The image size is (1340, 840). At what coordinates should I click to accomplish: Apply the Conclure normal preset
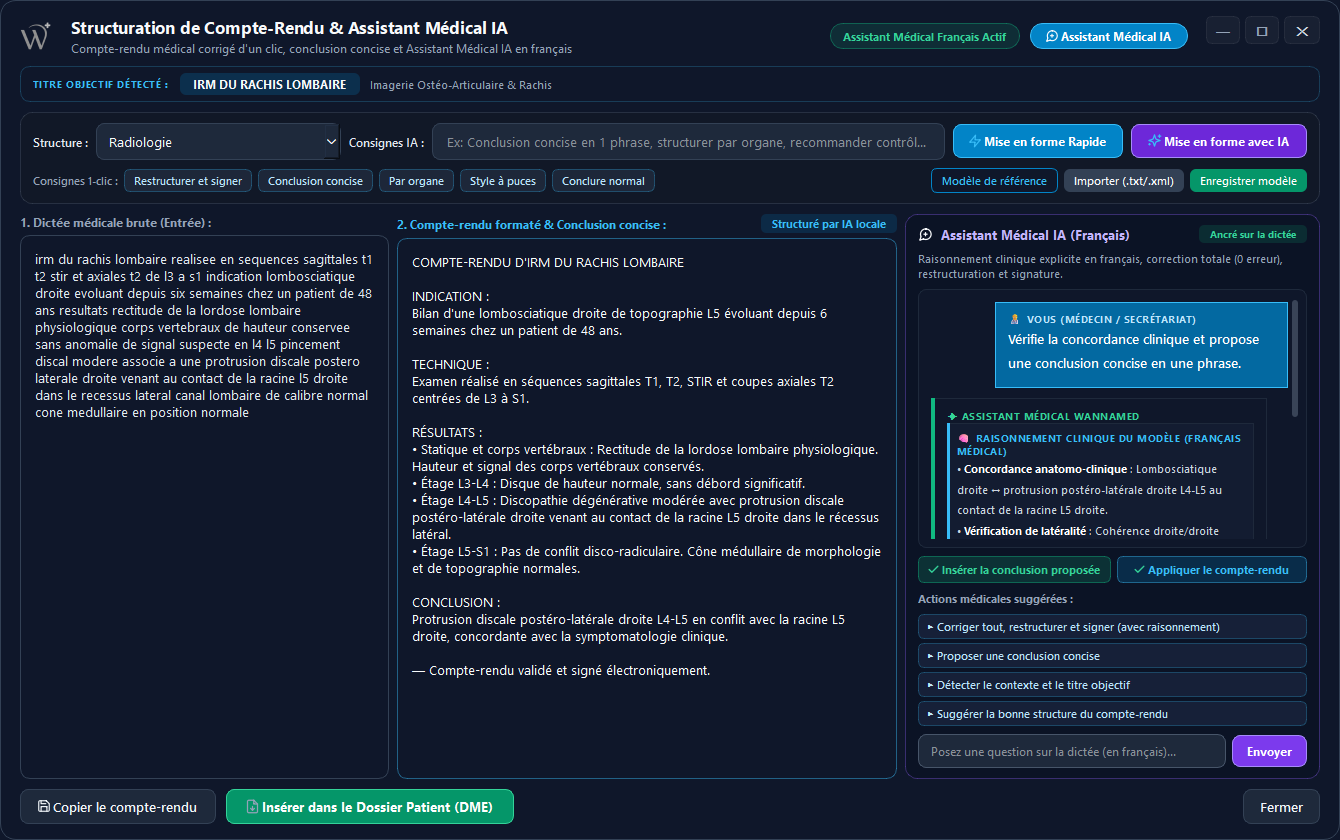(x=603, y=181)
